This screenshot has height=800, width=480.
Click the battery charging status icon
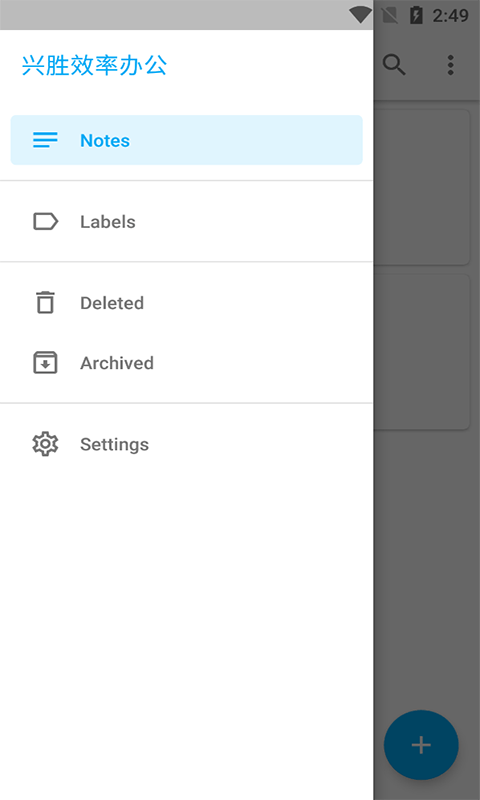tap(416, 15)
